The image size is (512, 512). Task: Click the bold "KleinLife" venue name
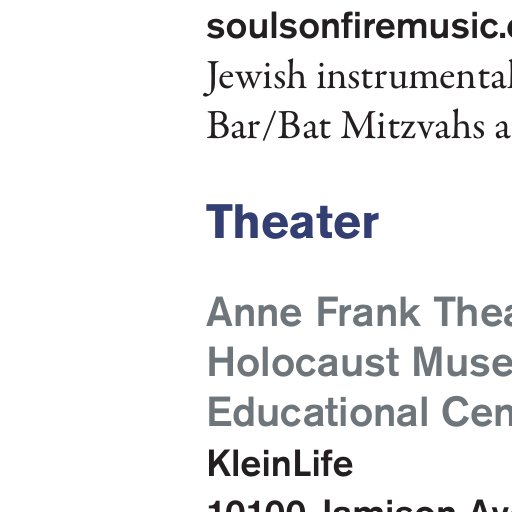[280, 463]
